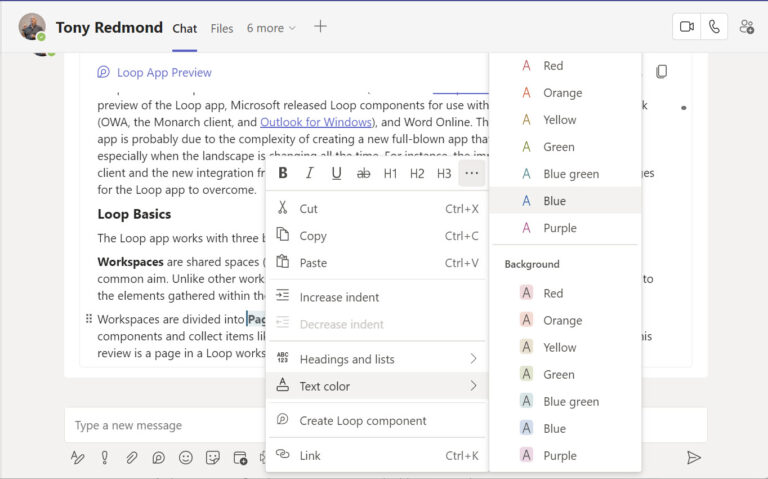Screen dimensions: 768x479
Task: Toggle bold formatting
Action: [283, 174]
